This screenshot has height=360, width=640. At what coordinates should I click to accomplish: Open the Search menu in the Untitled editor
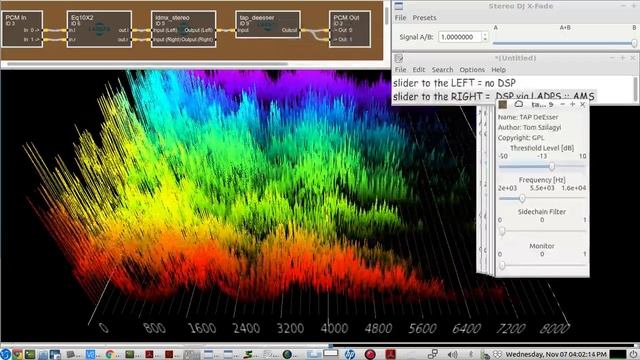(442, 70)
